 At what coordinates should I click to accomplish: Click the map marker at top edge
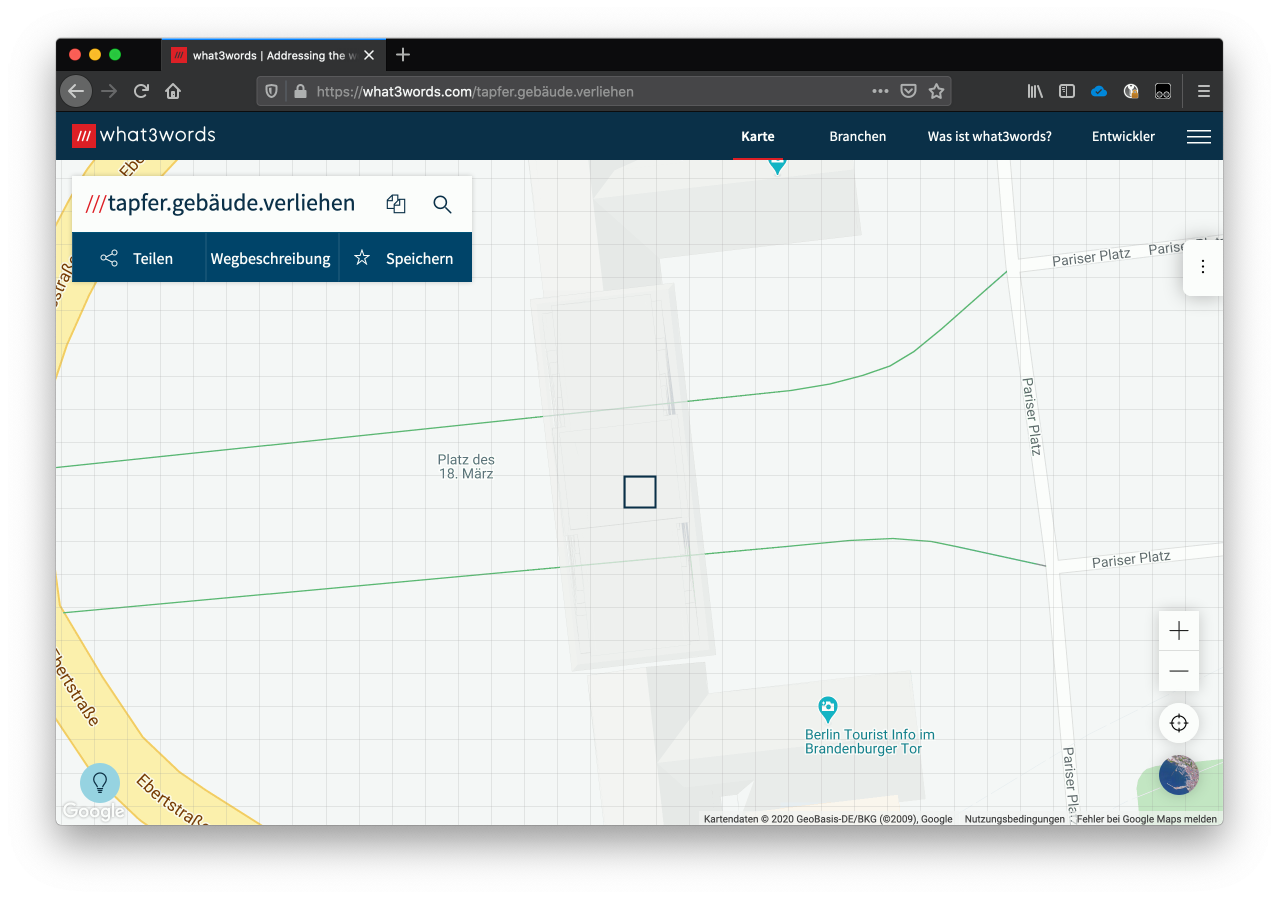click(x=777, y=167)
